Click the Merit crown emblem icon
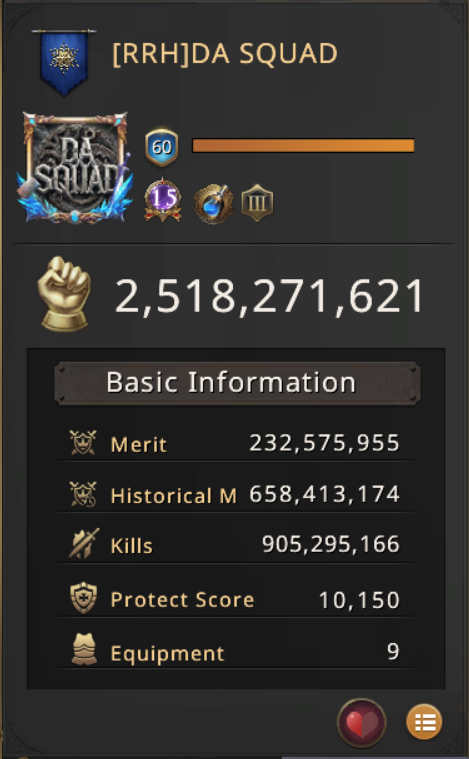 [83, 442]
